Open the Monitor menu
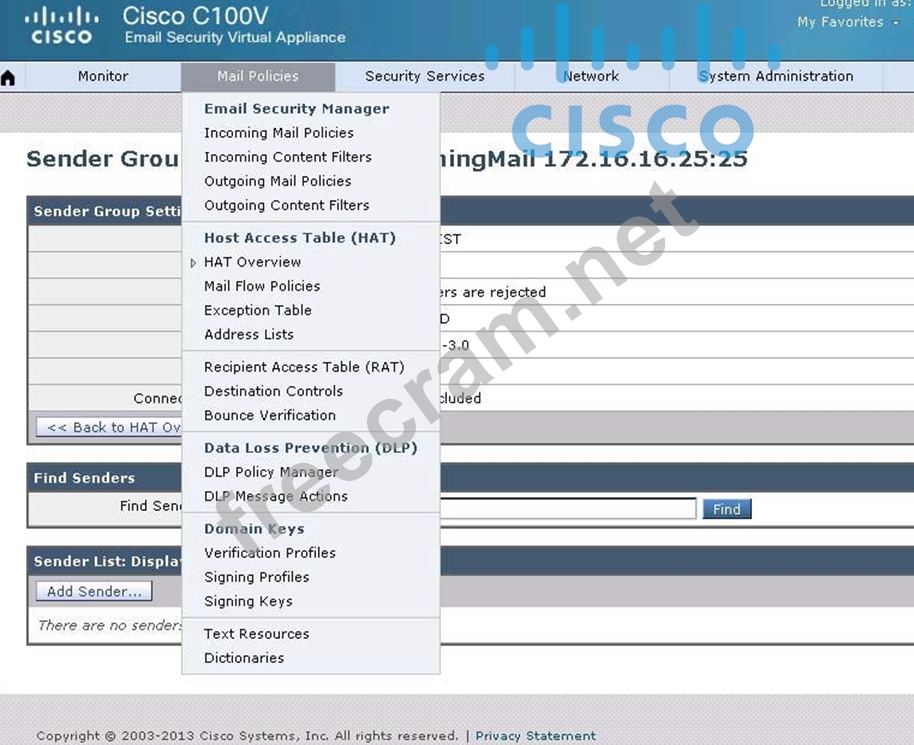The height and width of the screenshot is (745, 914). 103,76
